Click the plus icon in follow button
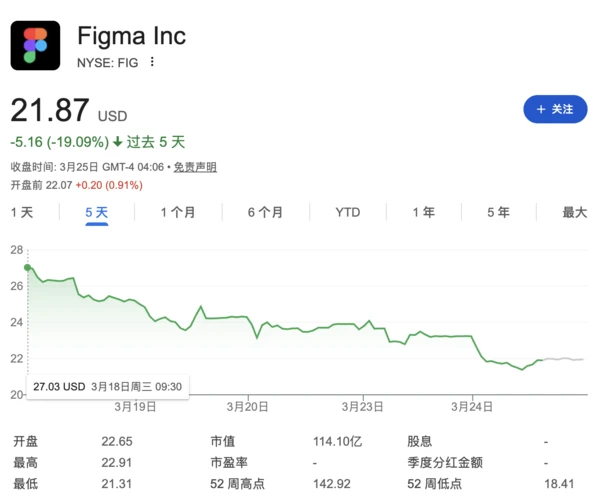 click(541, 109)
